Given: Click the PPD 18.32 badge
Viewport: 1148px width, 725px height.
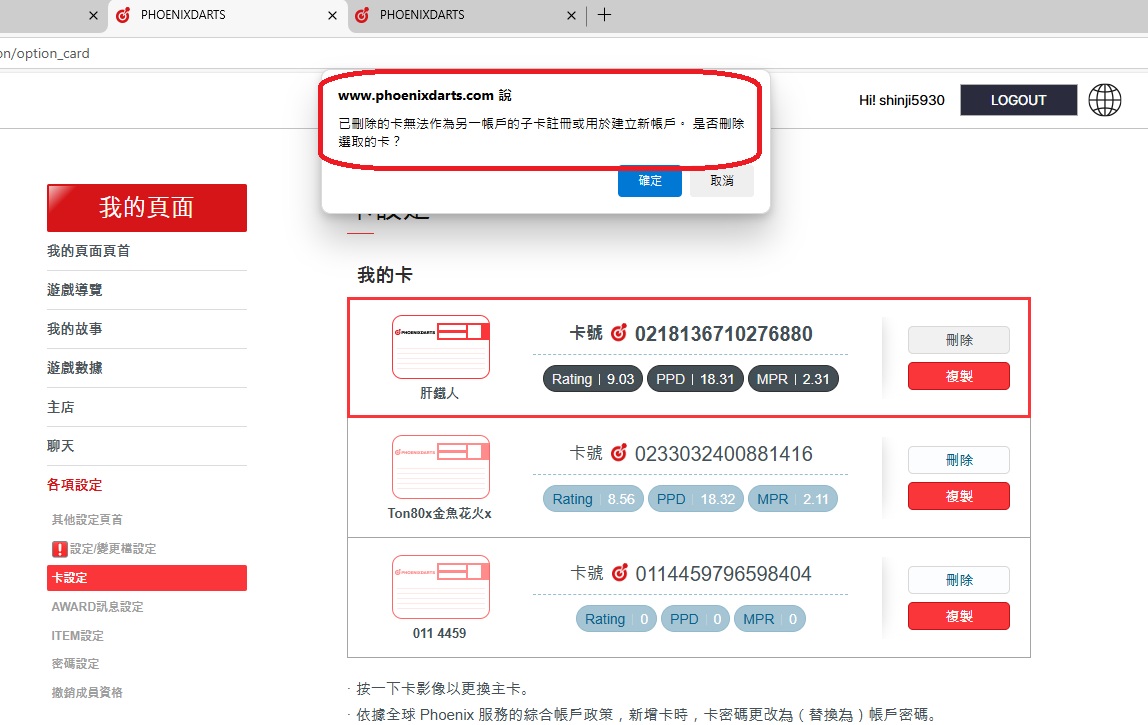Looking at the screenshot, I should point(696,499).
